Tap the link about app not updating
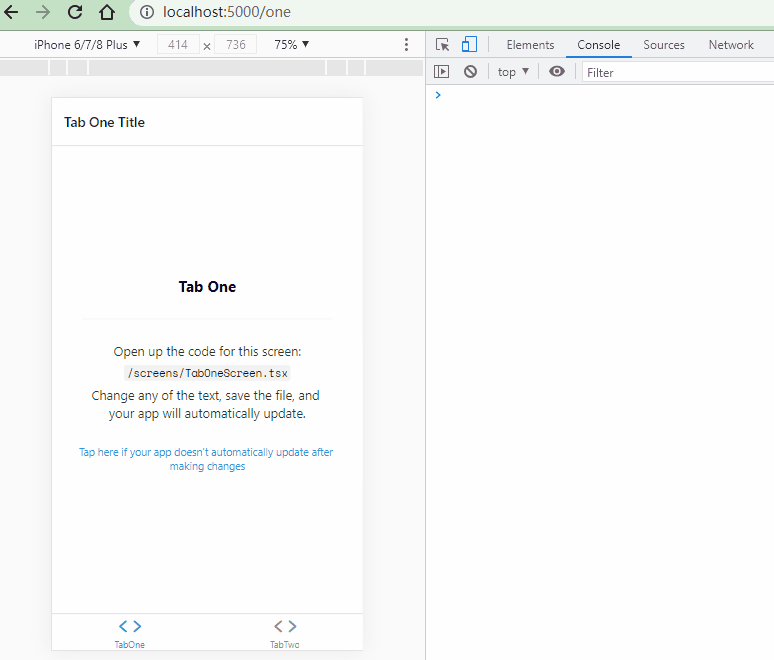 [x=206, y=459]
